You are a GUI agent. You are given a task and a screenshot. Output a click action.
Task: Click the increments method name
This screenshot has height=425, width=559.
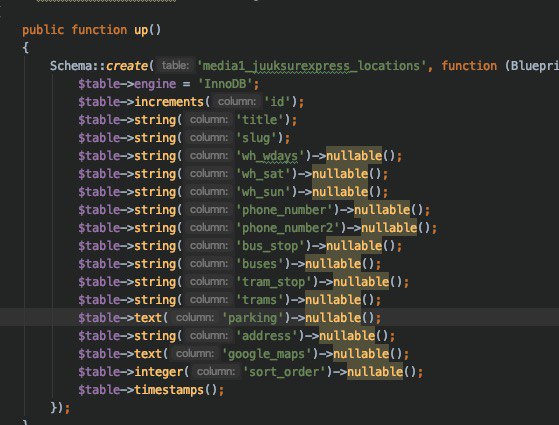169,102
